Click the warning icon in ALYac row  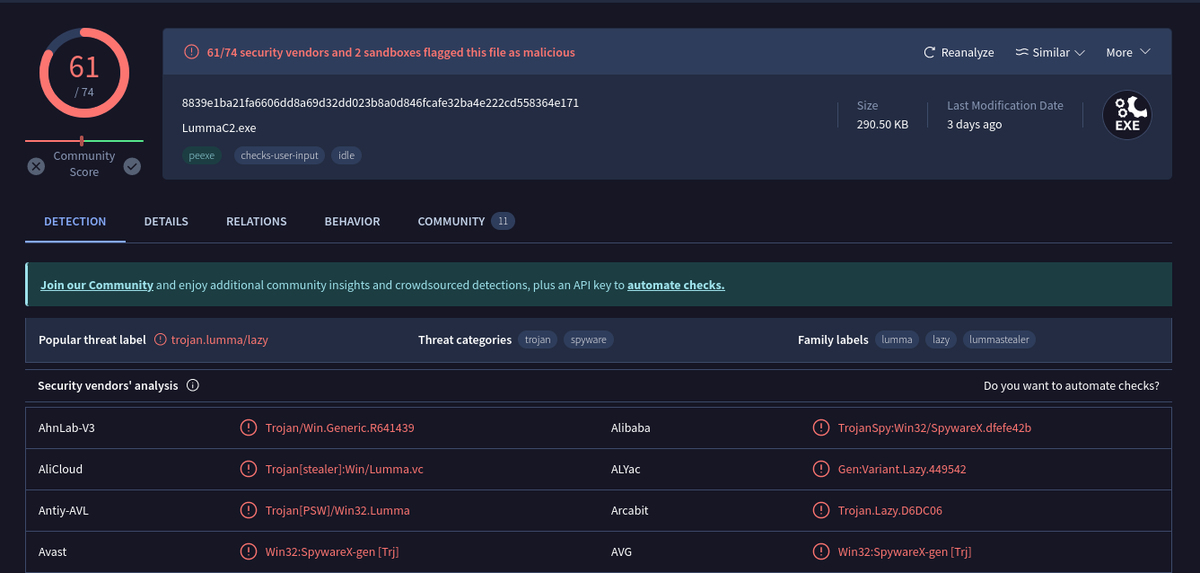[x=820, y=469]
